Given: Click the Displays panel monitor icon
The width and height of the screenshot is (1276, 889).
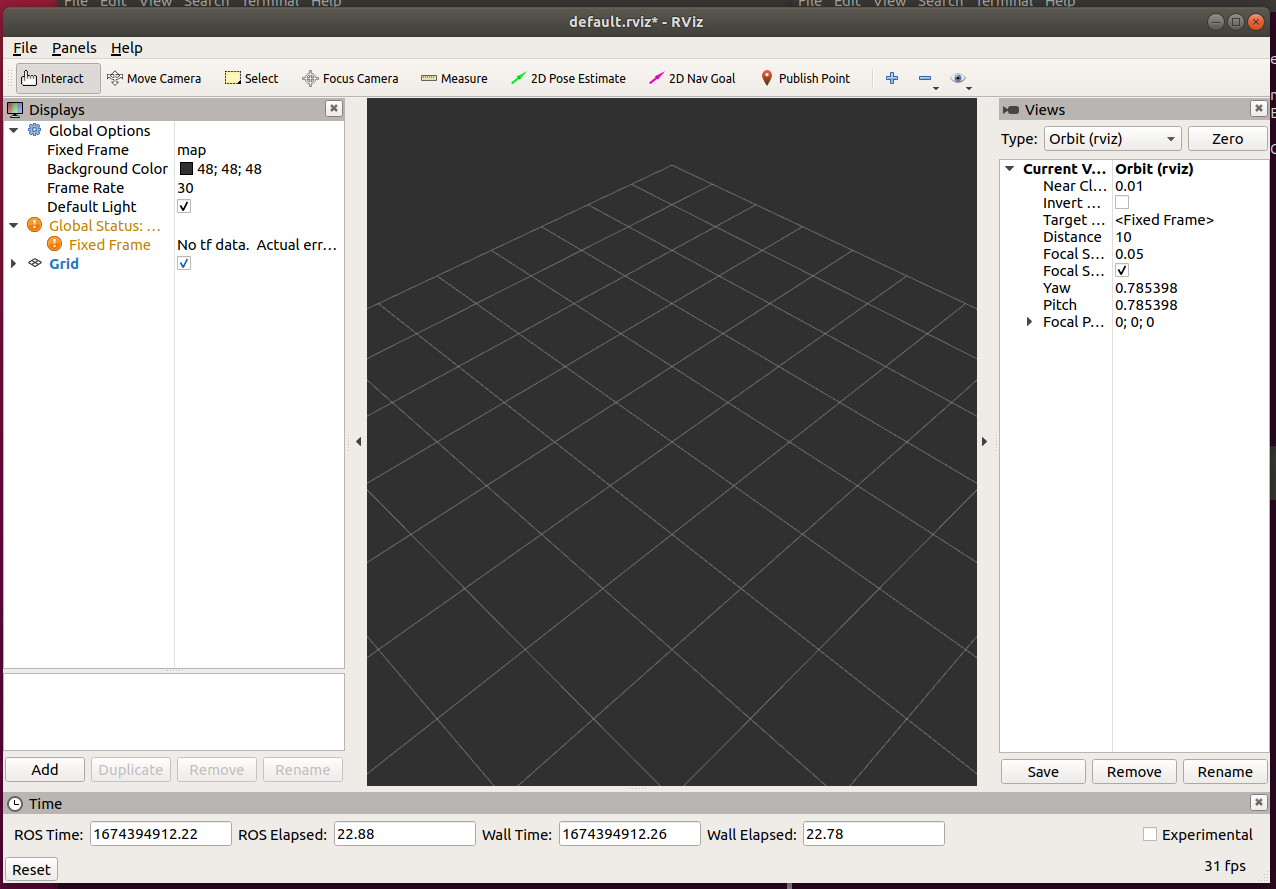Looking at the screenshot, I should [x=15, y=109].
